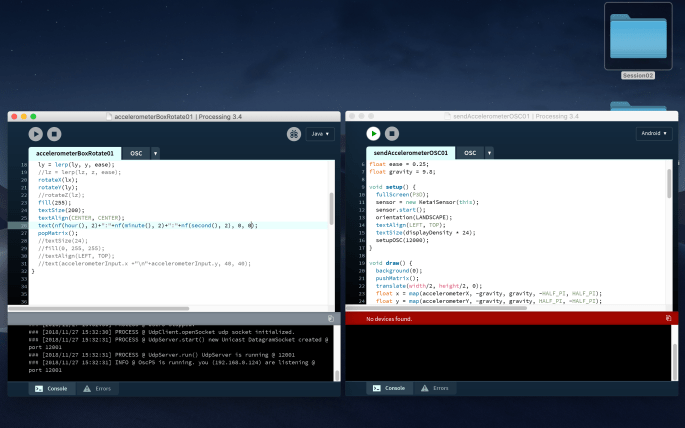Click vertical scrollbar of left code editor
This screenshot has height=428, width=685.
tap(332, 209)
